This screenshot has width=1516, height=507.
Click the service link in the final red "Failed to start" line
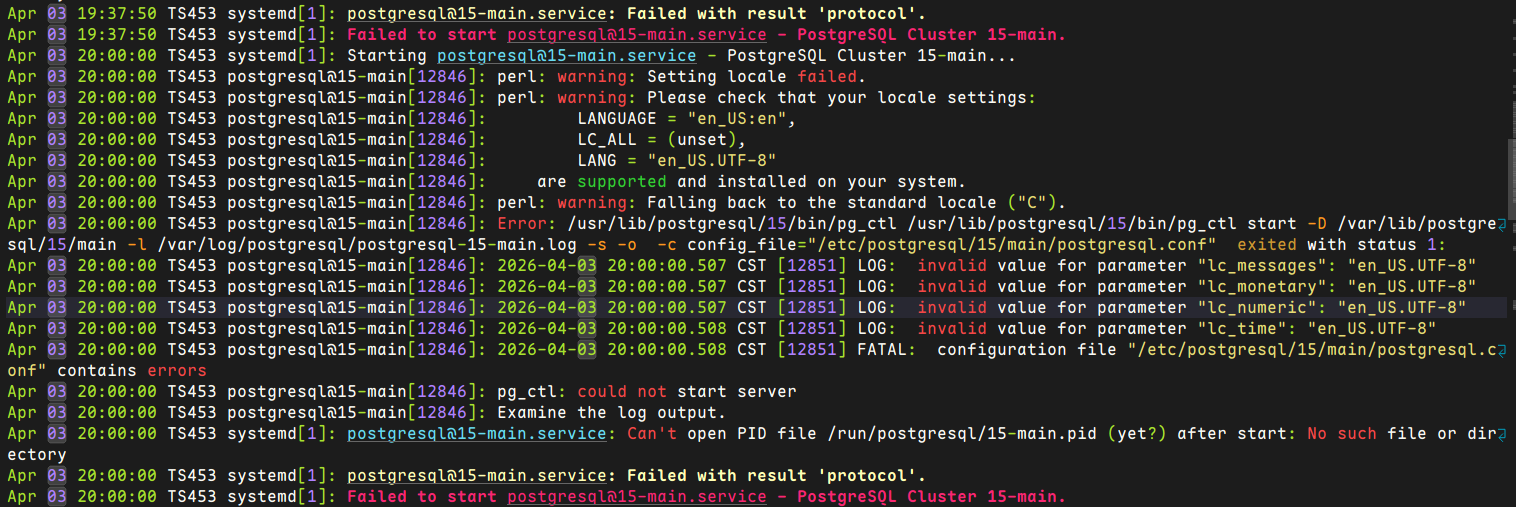(x=637, y=497)
